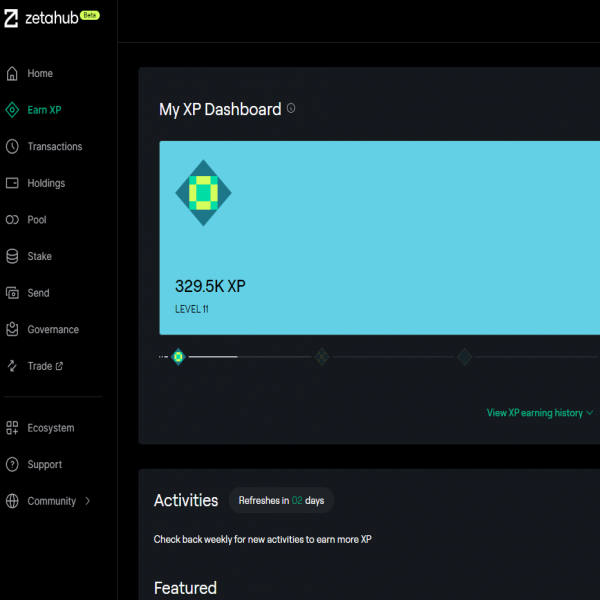Image resolution: width=600 pixels, height=600 pixels.
Task: Click the Send icon in sidebar
Action: (x=12, y=293)
